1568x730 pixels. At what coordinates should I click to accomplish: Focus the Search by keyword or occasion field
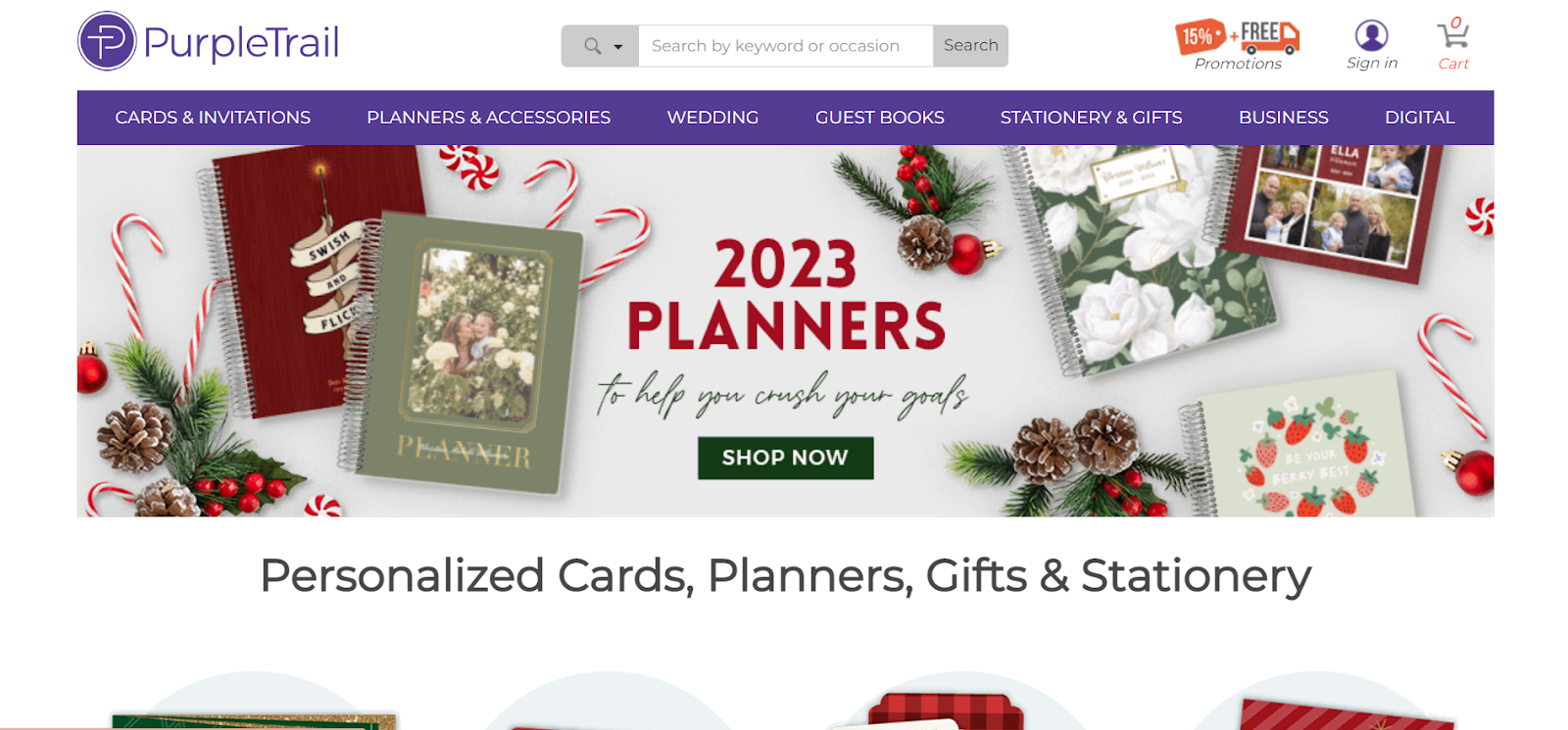pyautogui.click(x=786, y=46)
